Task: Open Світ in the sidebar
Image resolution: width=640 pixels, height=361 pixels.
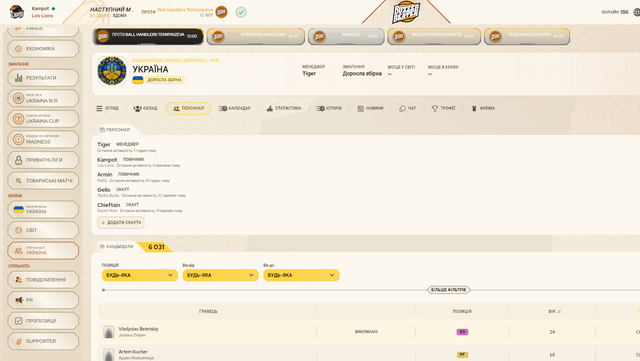Action: tap(43, 230)
